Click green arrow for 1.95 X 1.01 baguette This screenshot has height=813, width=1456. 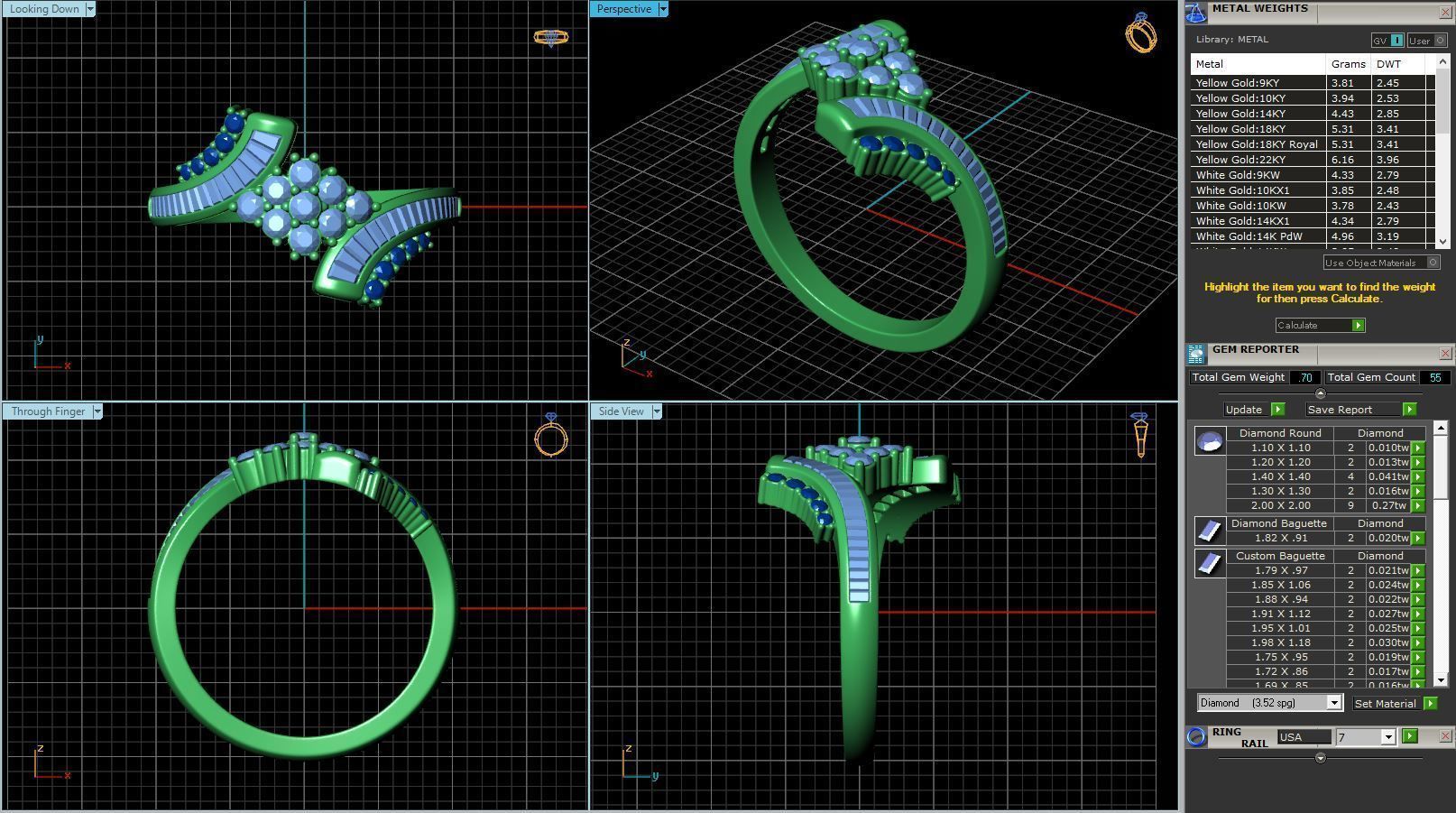pos(1418,628)
